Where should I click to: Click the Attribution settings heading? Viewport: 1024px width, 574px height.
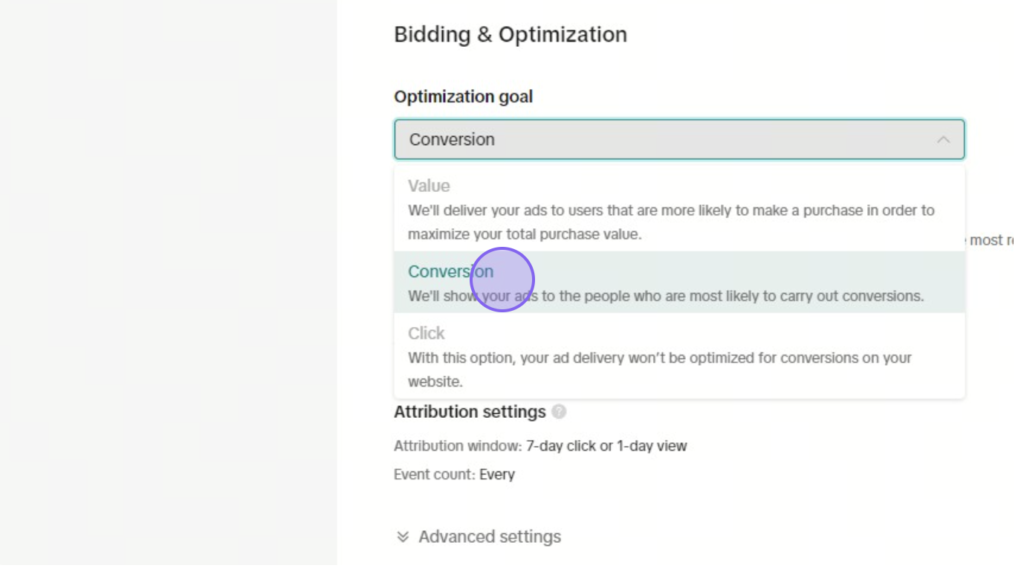point(470,412)
